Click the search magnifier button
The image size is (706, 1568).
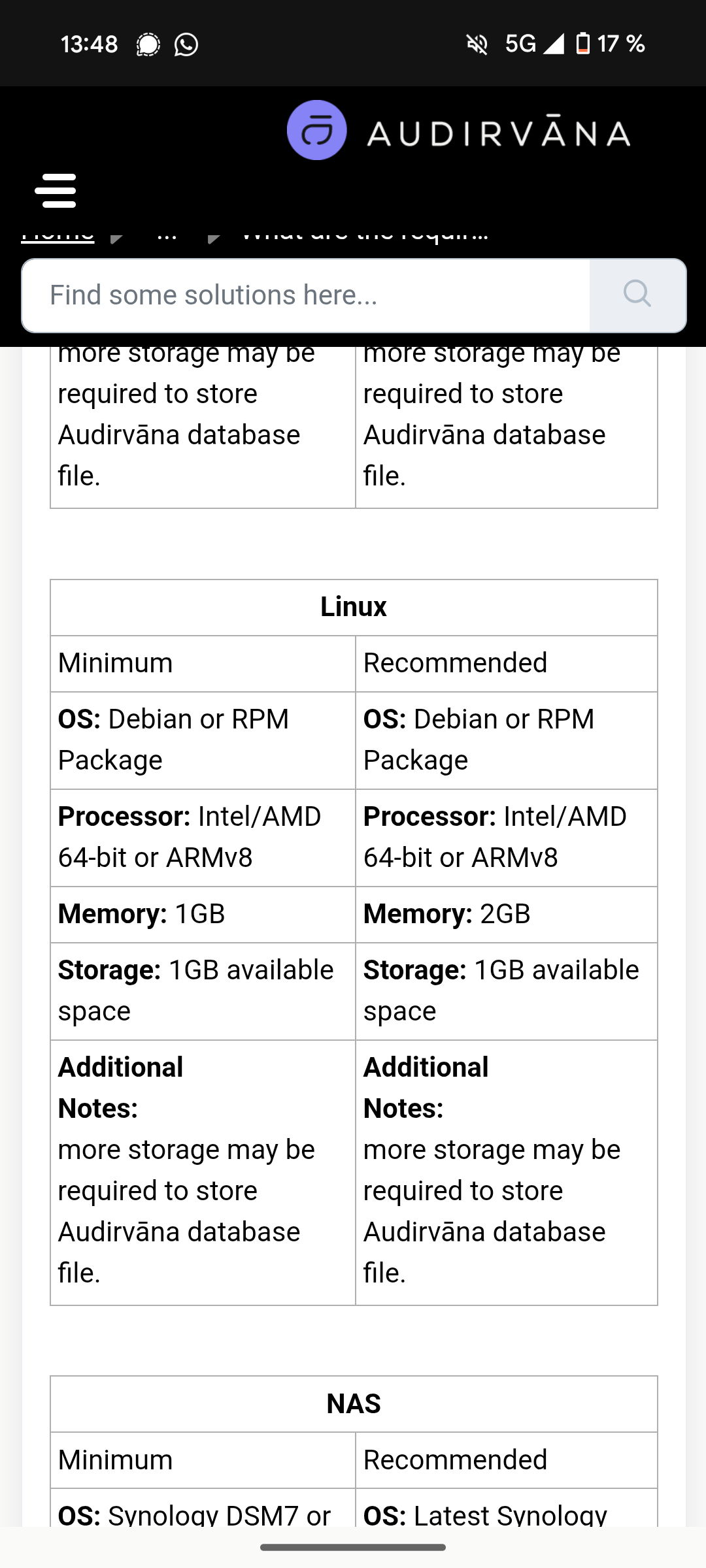[x=637, y=295]
